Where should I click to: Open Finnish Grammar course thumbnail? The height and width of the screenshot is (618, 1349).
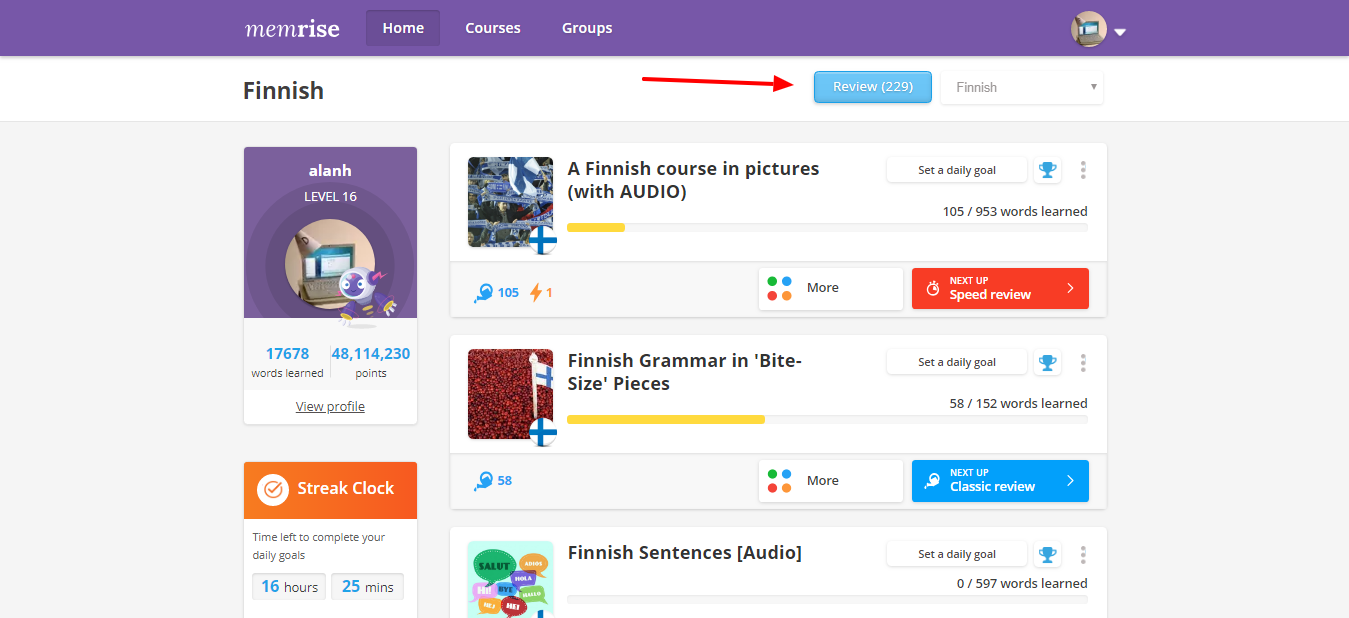(510, 394)
